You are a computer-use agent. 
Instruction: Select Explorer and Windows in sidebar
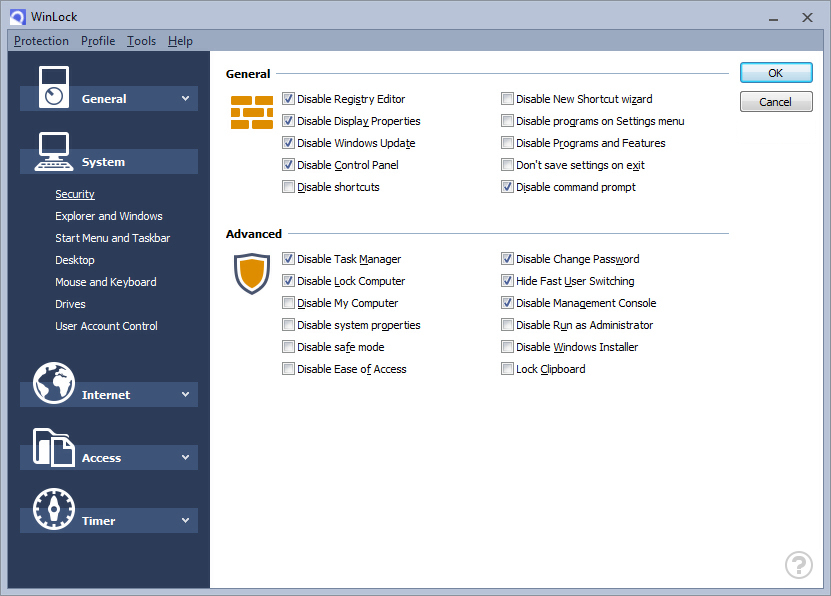pos(109,216)
